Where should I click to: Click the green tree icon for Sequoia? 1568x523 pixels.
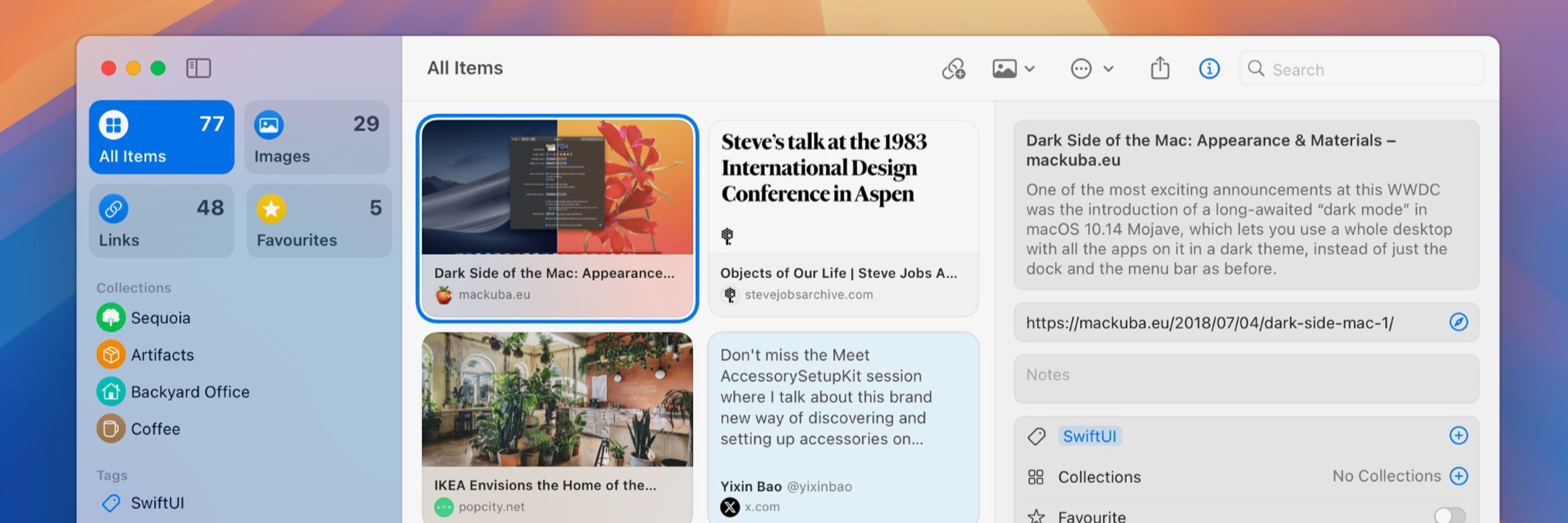(111, 318)
